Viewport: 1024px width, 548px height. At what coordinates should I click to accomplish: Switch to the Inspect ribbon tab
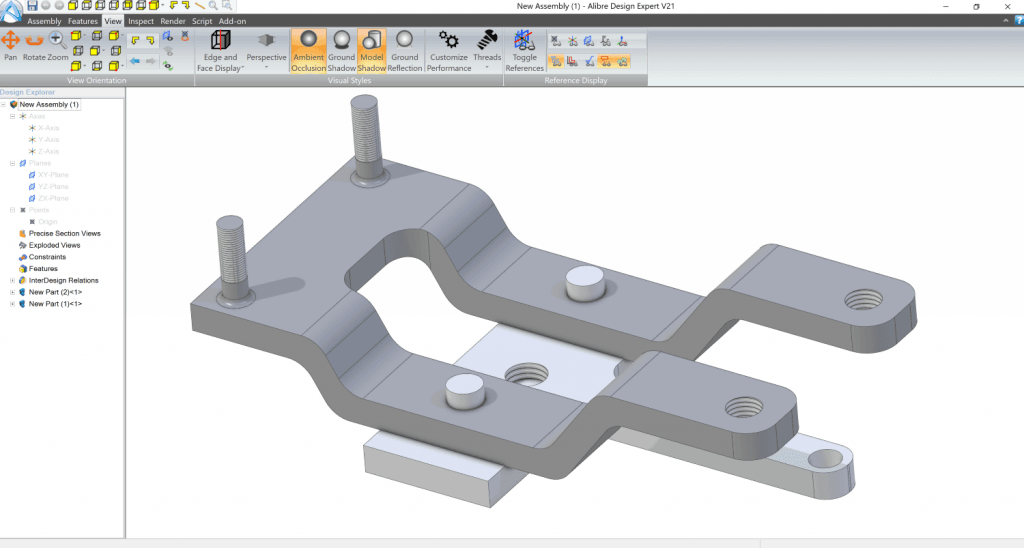point(141,20)
